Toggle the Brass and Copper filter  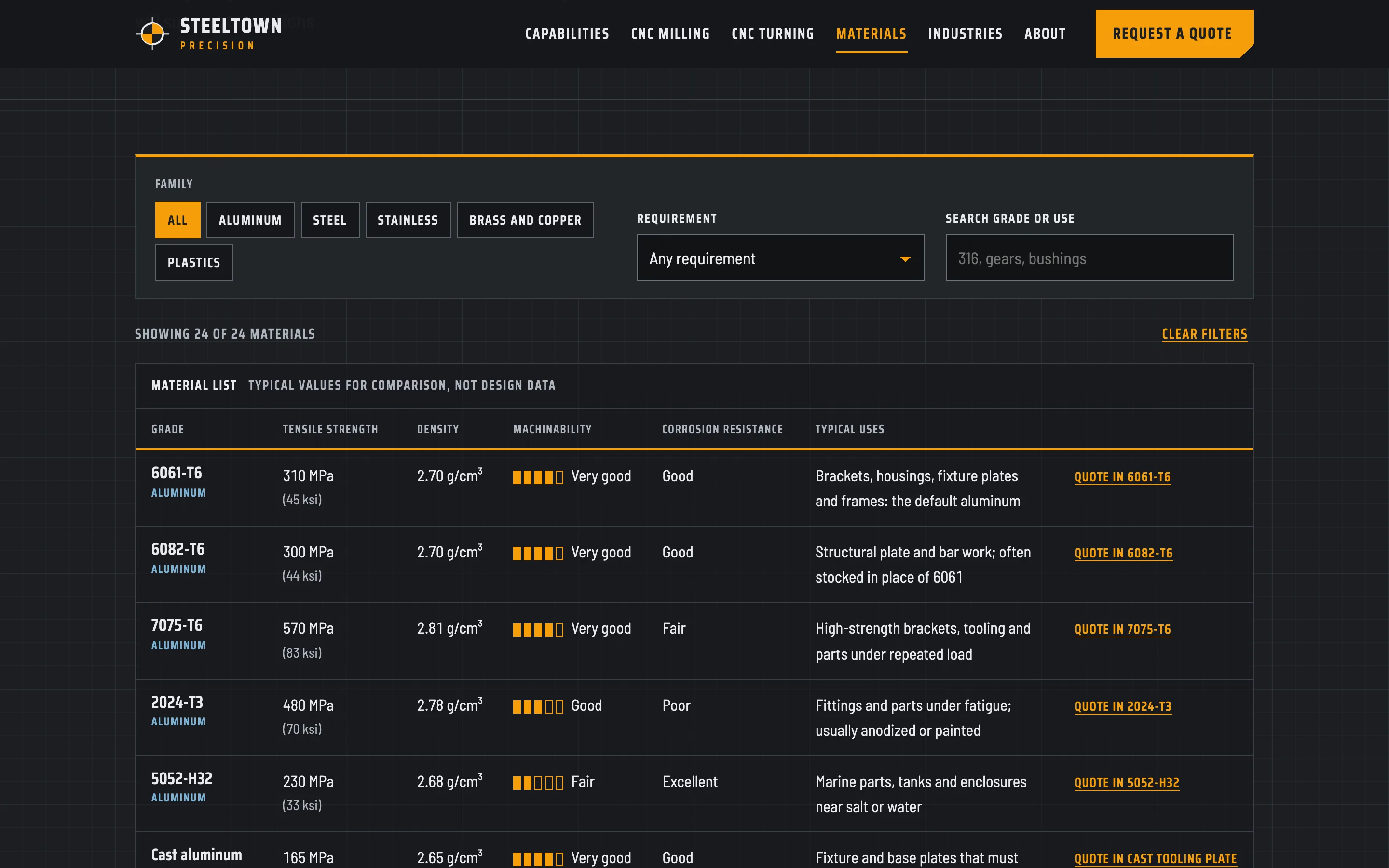point(525,220)
